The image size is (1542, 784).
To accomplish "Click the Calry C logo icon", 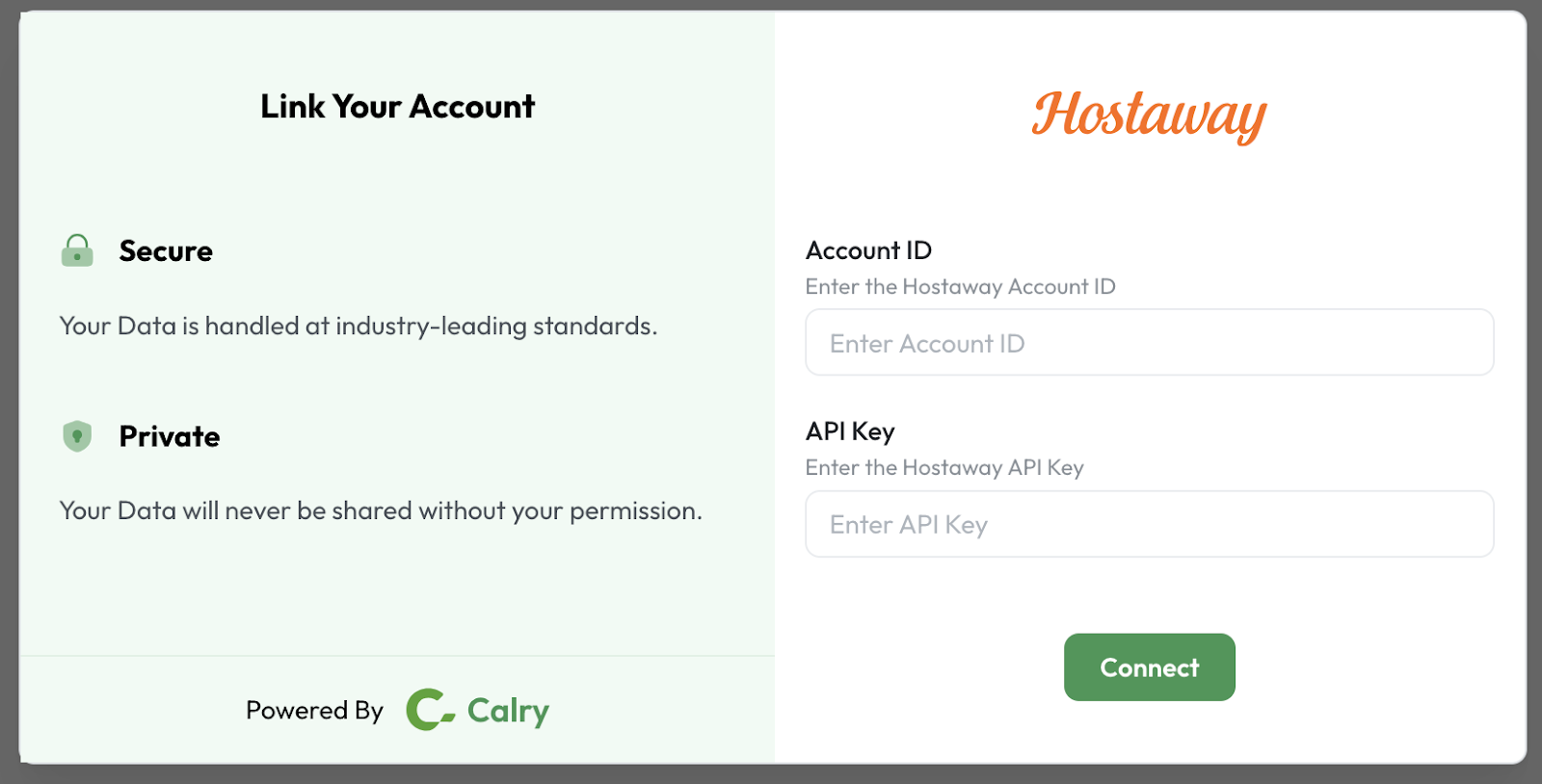I will (x=430, y=710).
